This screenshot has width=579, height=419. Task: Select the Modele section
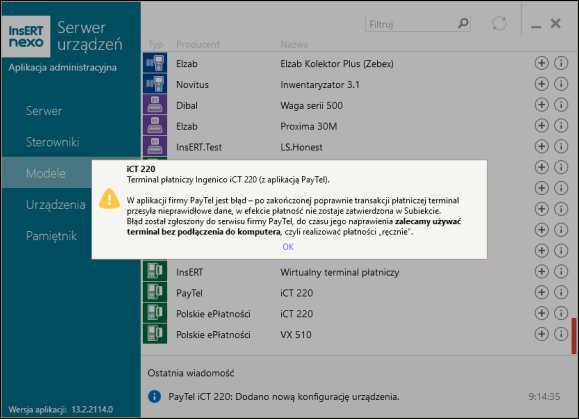(46, 173)
